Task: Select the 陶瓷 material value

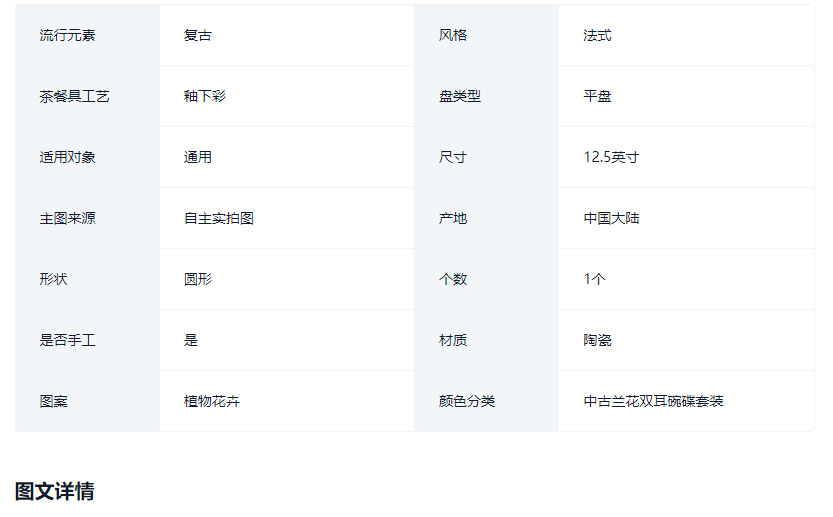Action: coord(597,341)
